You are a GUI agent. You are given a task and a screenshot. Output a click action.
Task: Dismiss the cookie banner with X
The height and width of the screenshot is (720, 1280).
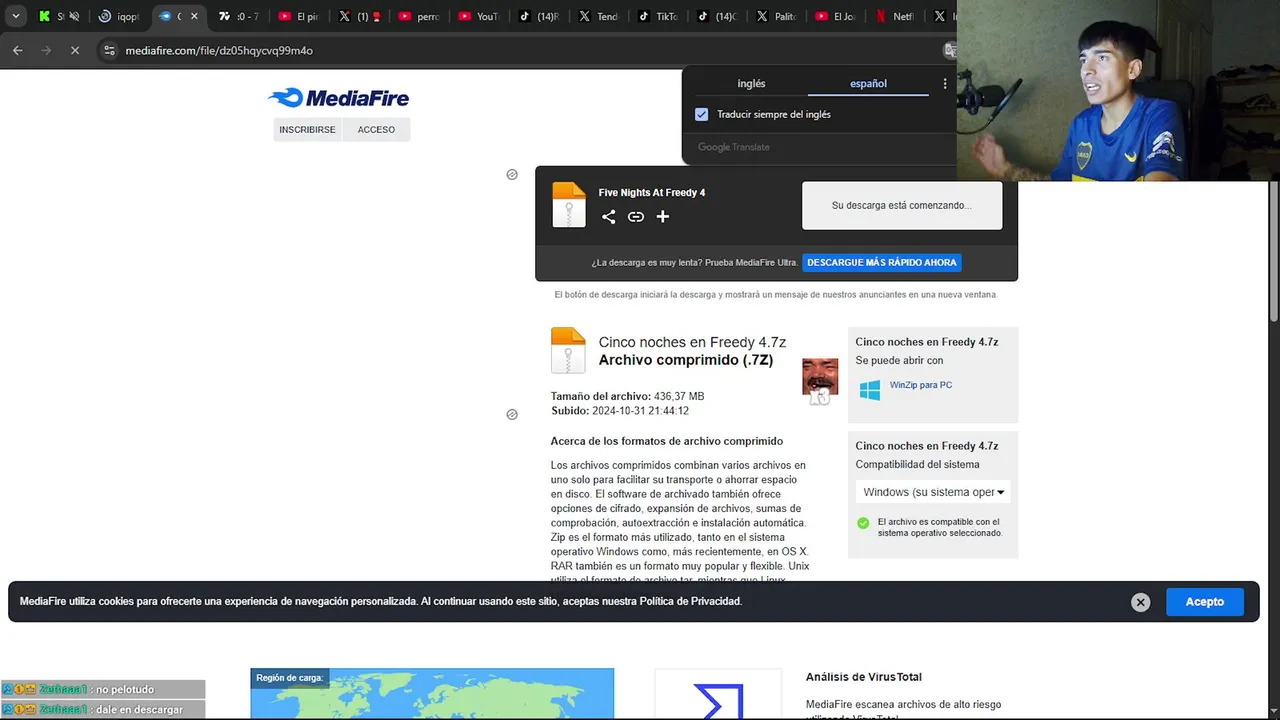1140,602
